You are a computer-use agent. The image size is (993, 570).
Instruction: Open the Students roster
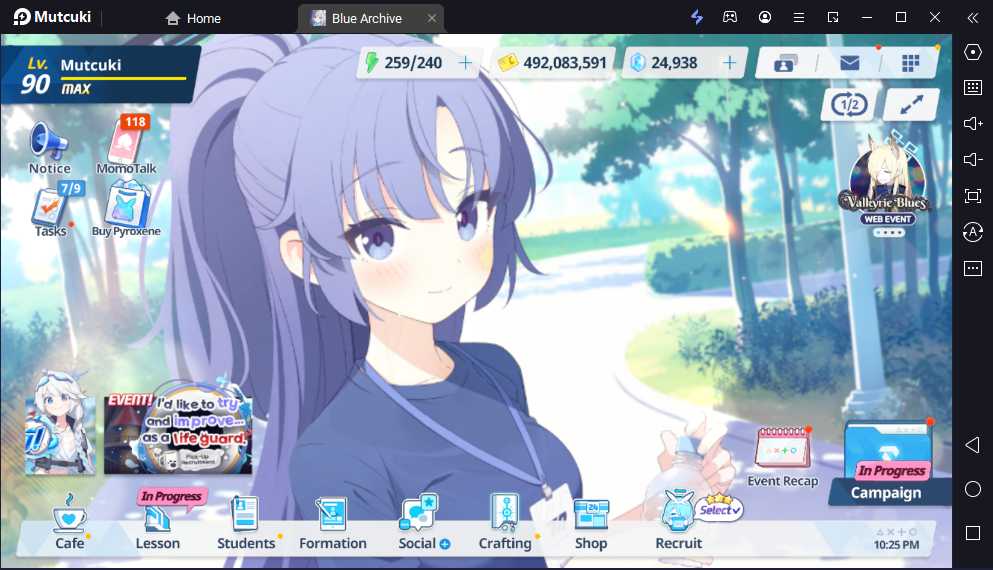[246, 523]
